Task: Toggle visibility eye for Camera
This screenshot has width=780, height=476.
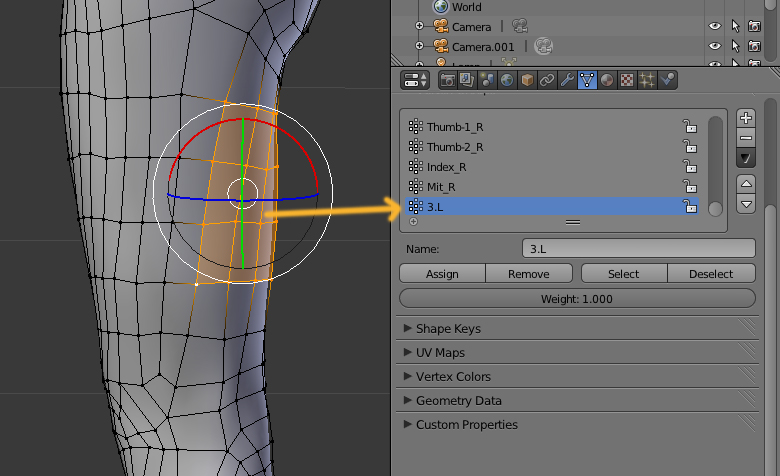Action: [x=714, y=27]
